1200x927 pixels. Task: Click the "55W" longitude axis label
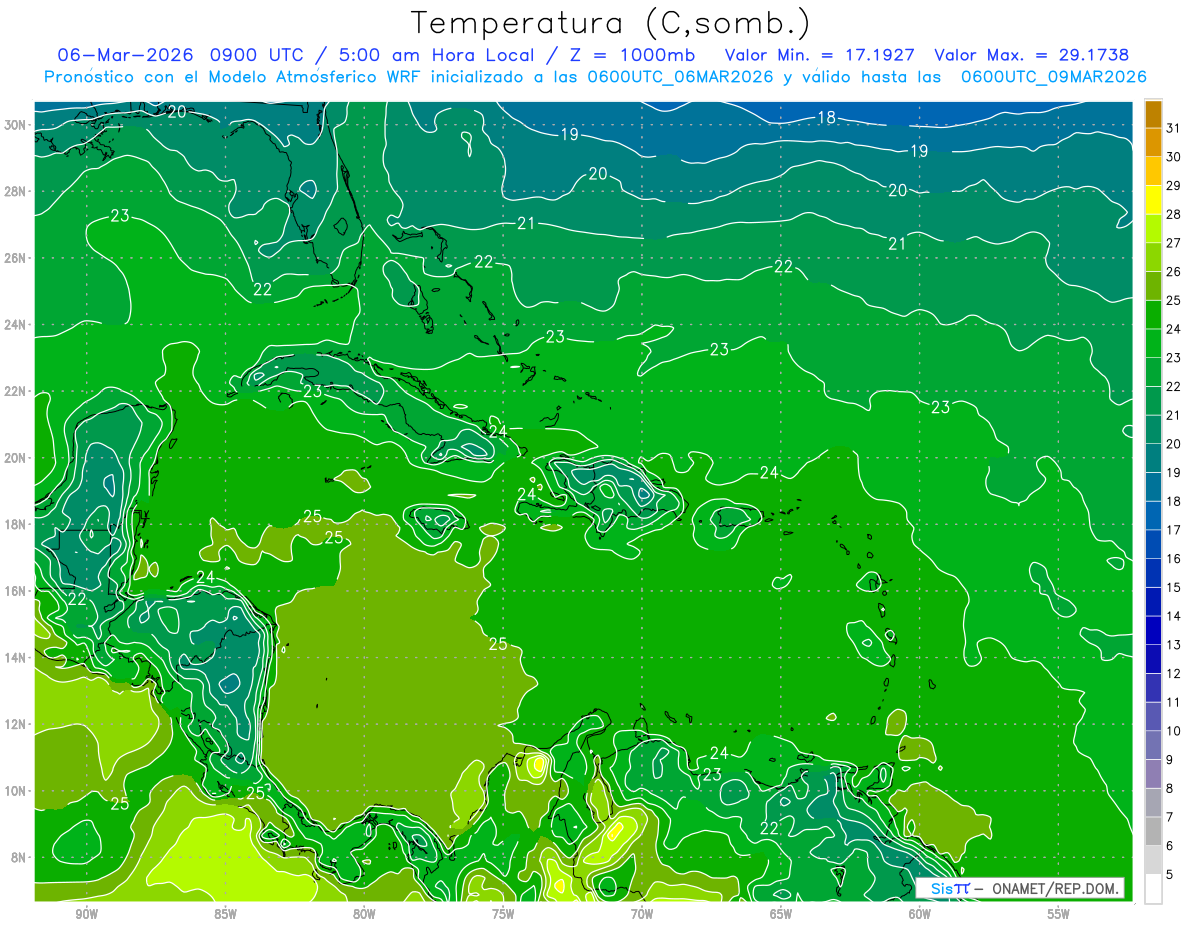[1059, 915]
